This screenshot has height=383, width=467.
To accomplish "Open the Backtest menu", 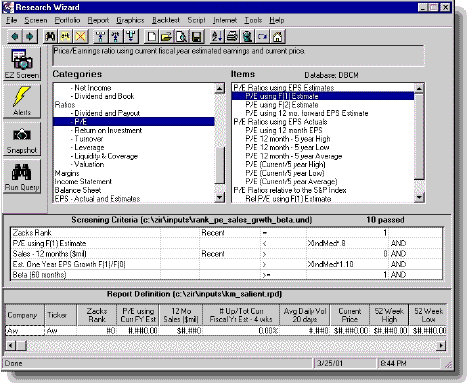I will [166, 20].
